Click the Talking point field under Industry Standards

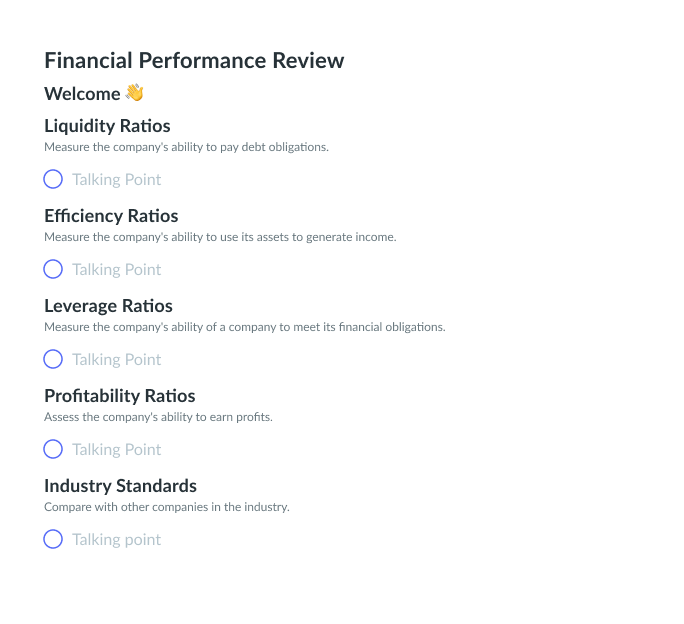116,540
